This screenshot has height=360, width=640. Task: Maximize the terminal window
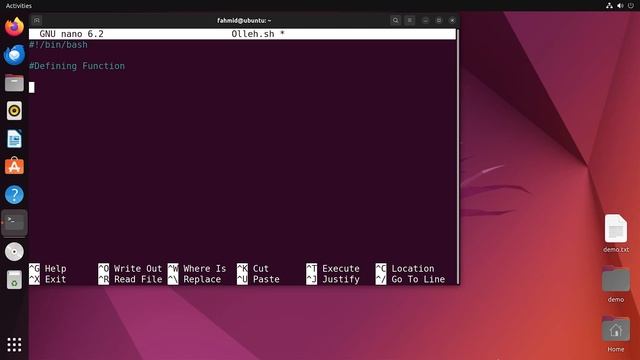tap(439, 20)
